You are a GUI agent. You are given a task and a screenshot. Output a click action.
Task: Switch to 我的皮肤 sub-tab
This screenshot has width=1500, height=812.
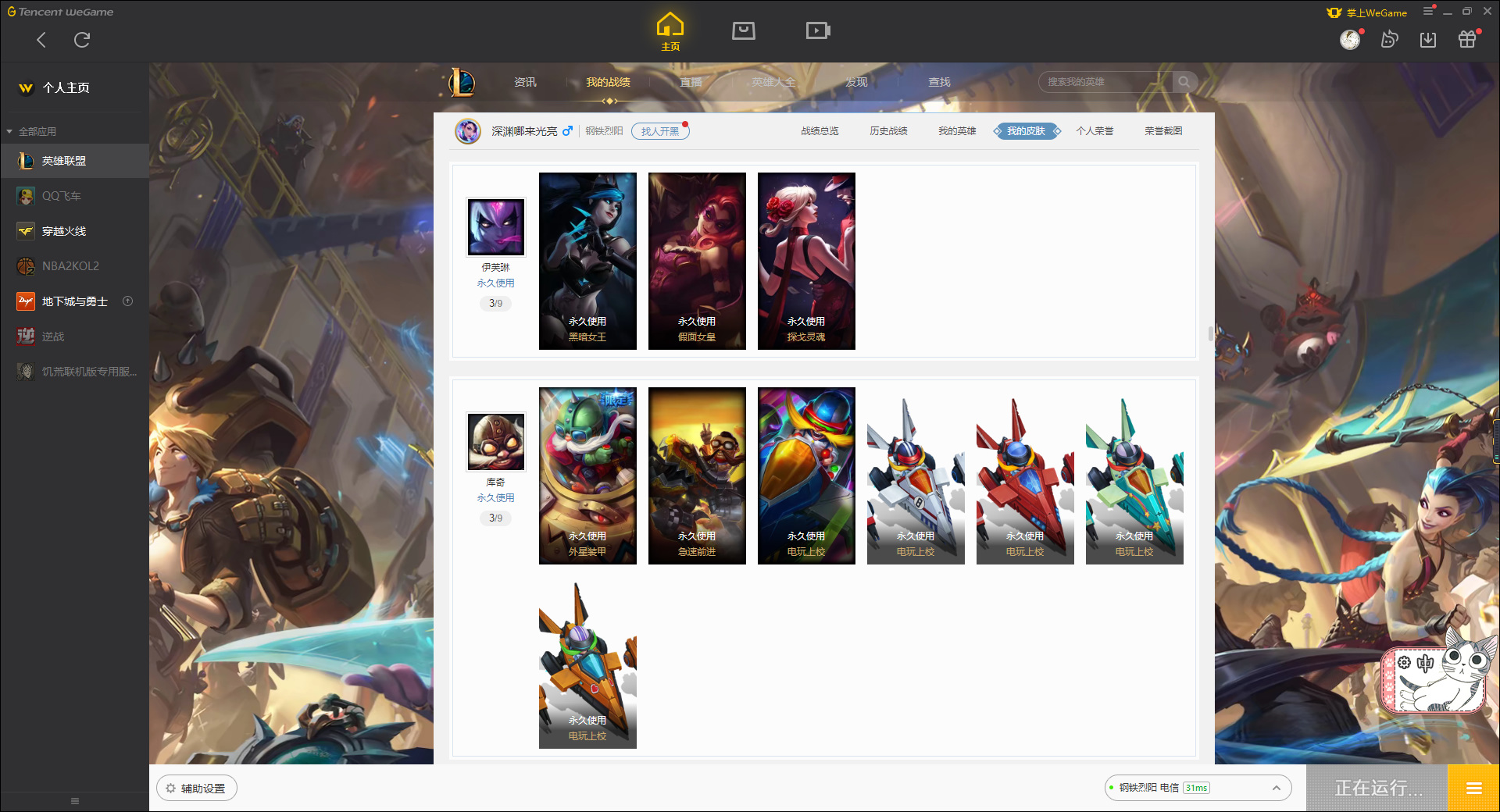click(1026, 131)
